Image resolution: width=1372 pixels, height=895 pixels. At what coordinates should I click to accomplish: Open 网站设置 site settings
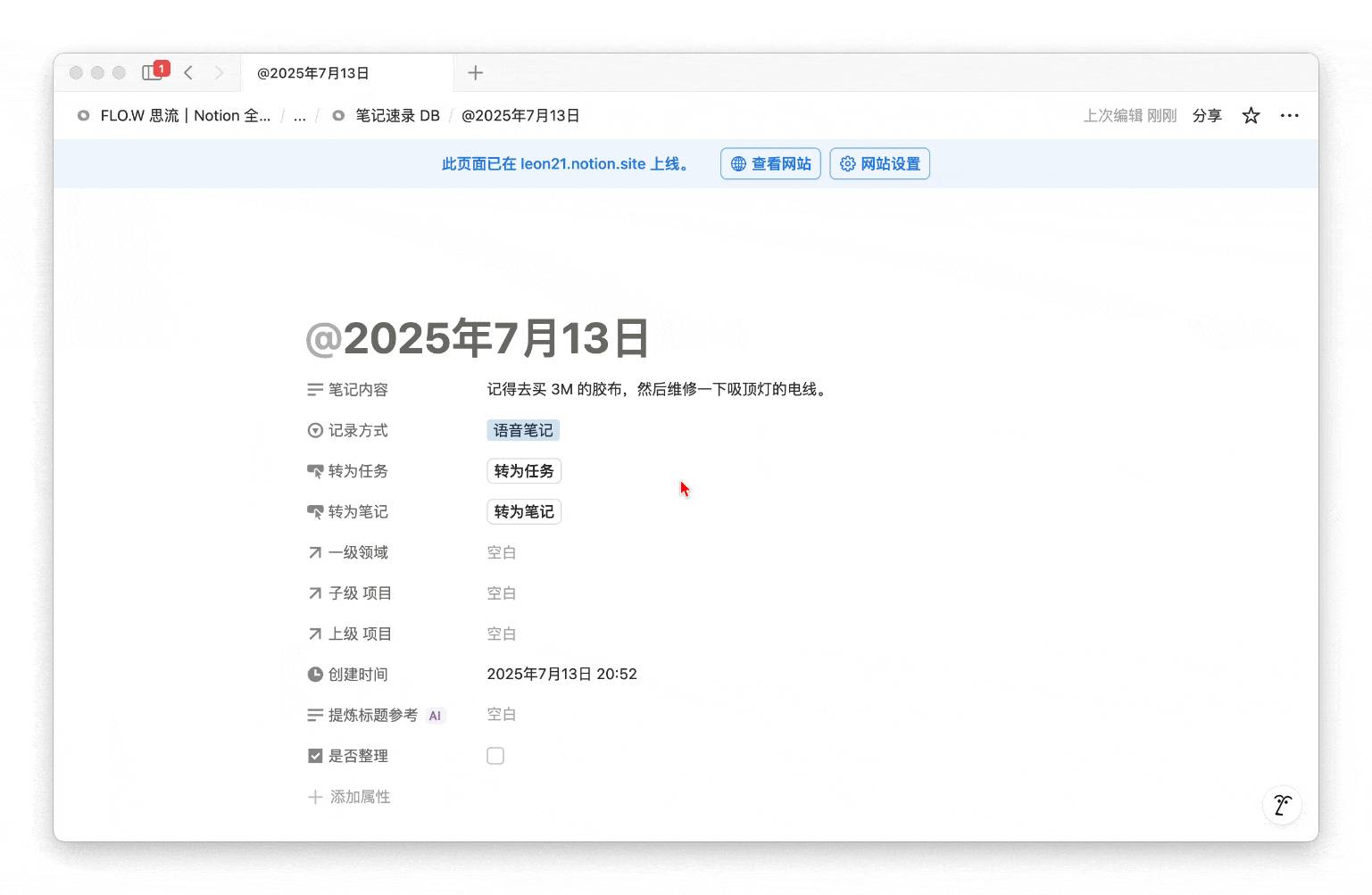879,163
